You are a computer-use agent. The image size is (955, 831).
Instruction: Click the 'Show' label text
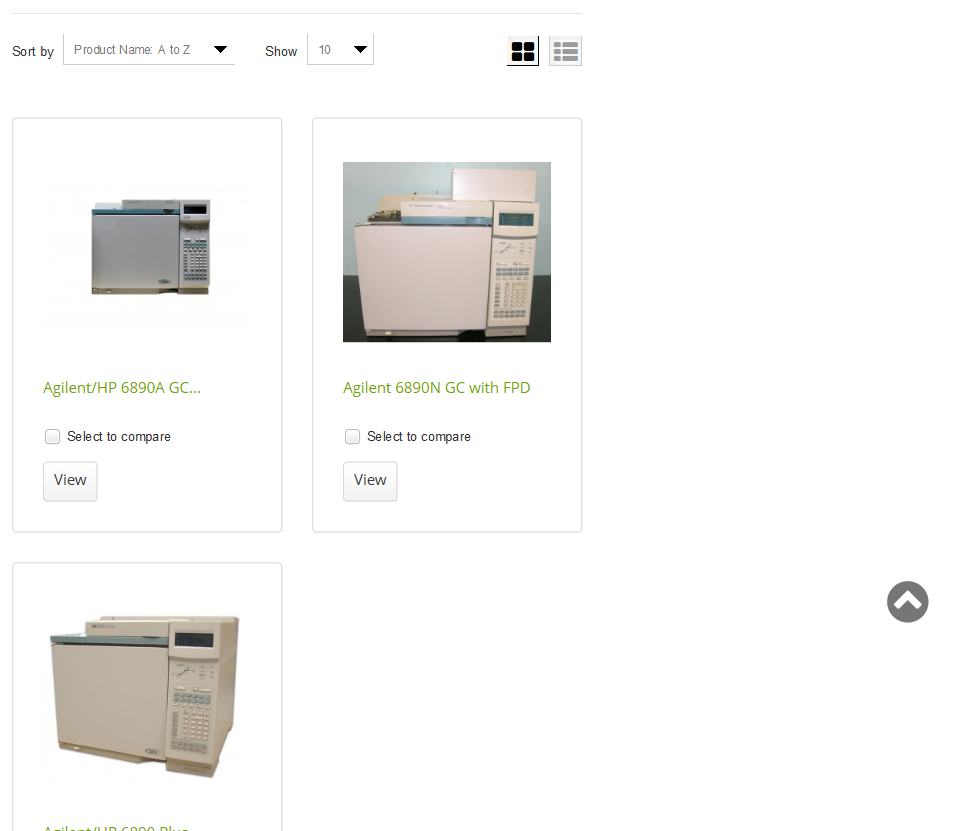281,51
